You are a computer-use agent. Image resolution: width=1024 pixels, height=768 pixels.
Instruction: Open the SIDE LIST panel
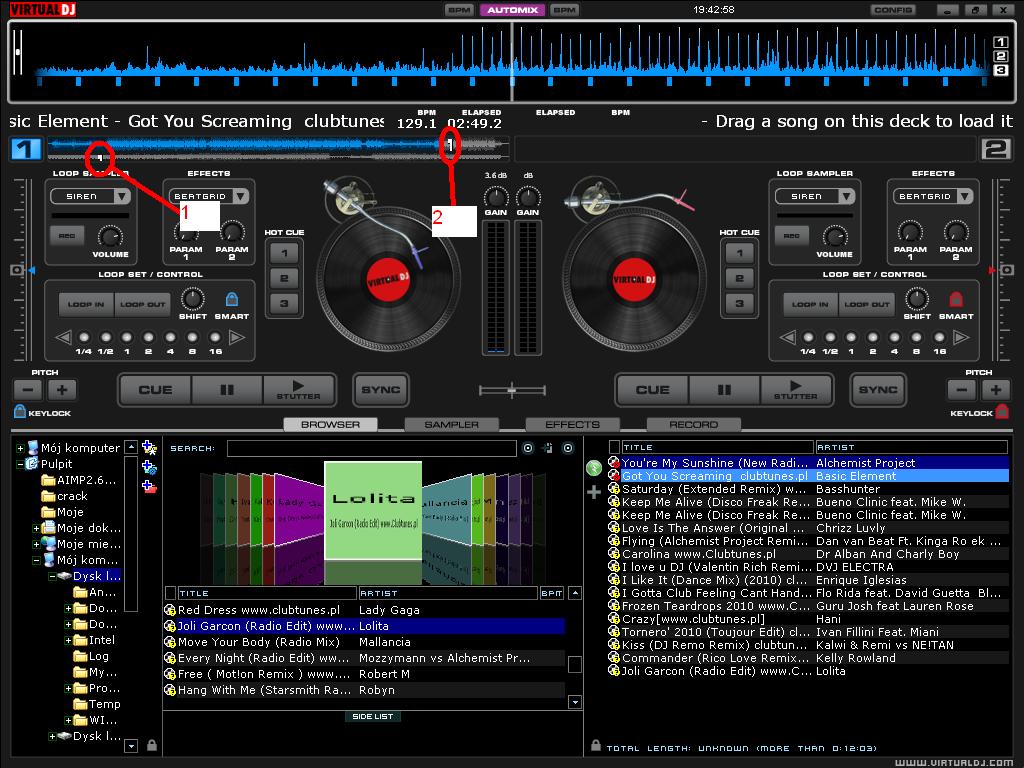[x=373, y=716]
